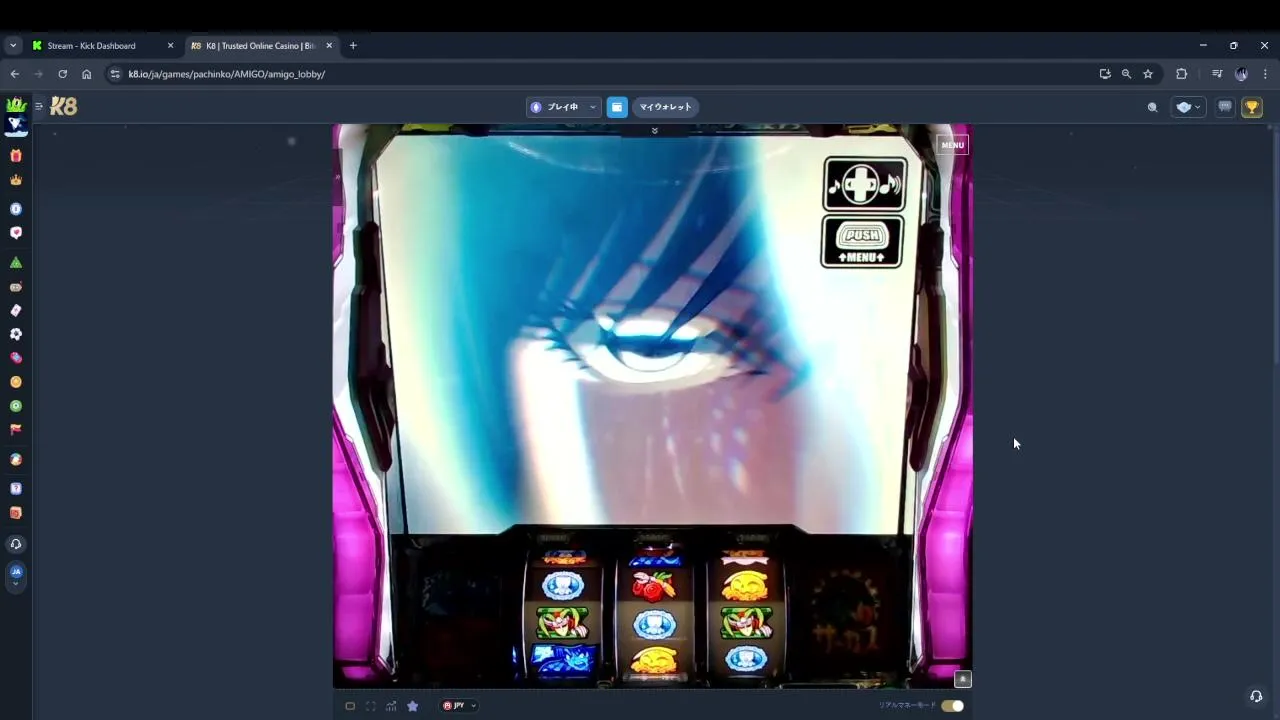Click the crown icon in sidebar
Screen dimensions: 1280x720
coord(15,180)
